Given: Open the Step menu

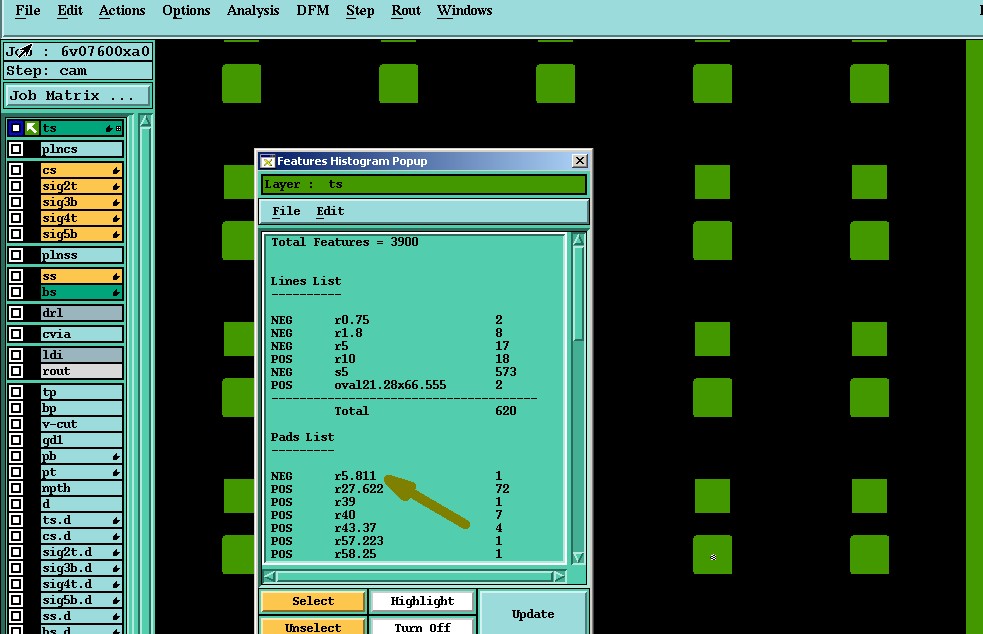Looking at the screenshot, I should tap(360, 11).
